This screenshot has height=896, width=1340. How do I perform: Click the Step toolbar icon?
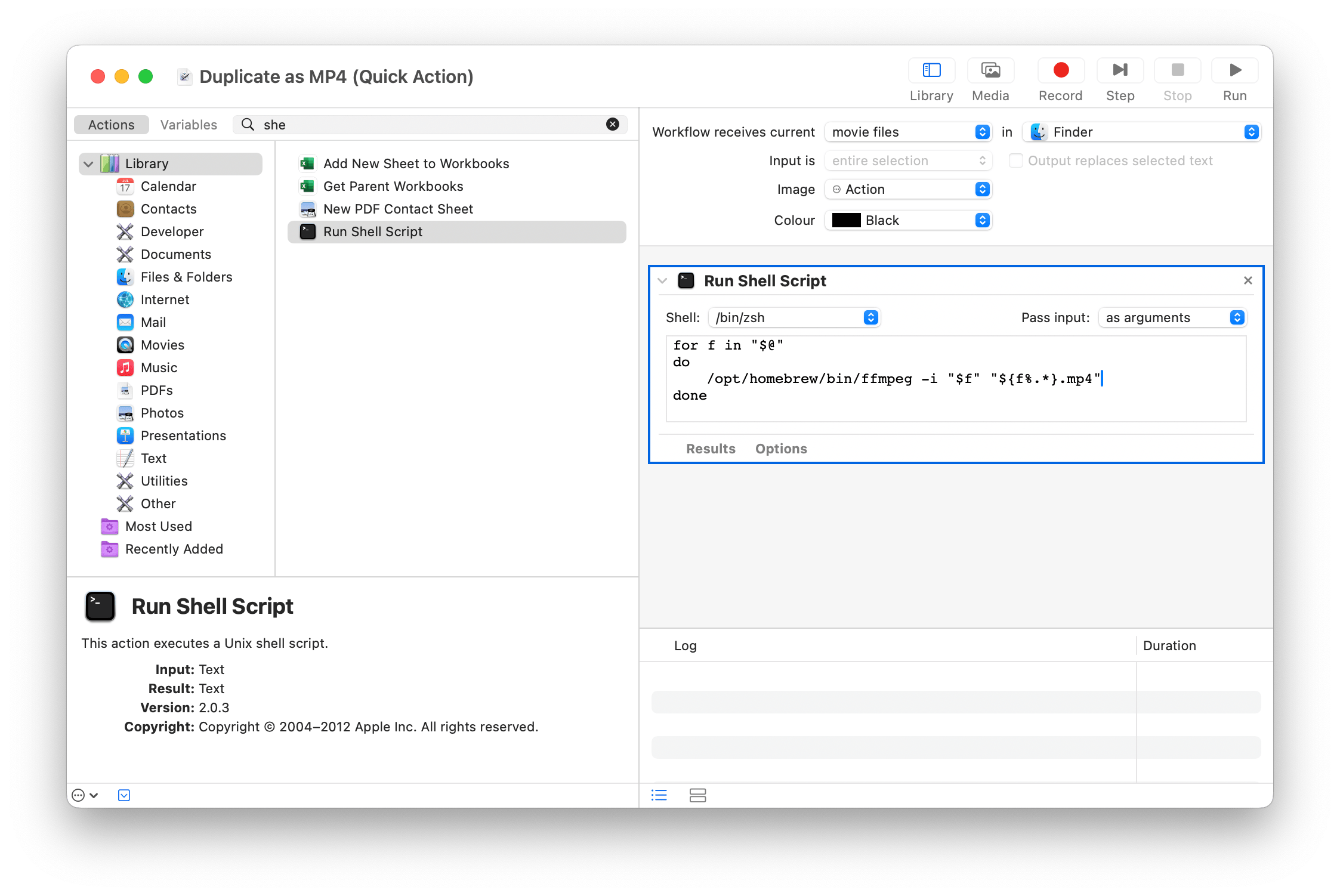click(1120, 71)
